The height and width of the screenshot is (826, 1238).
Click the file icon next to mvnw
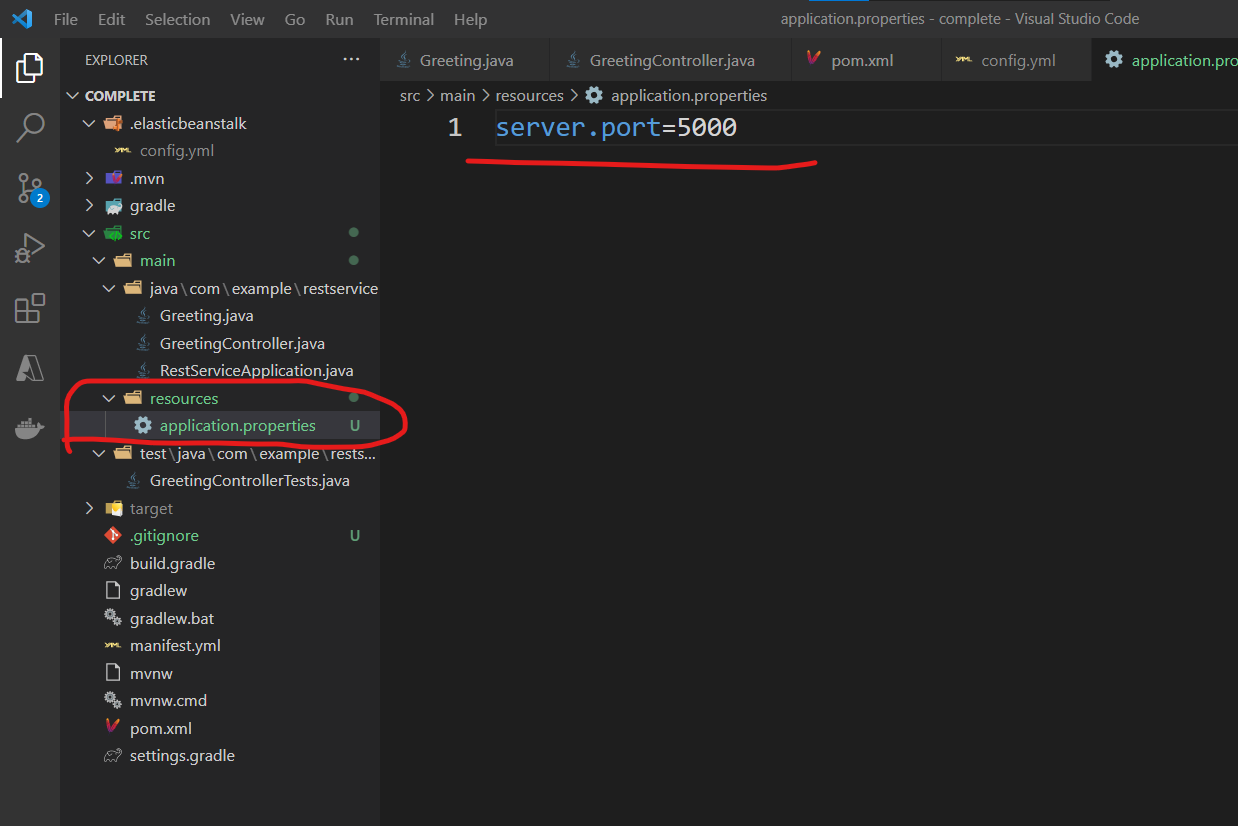coord(113,673)
